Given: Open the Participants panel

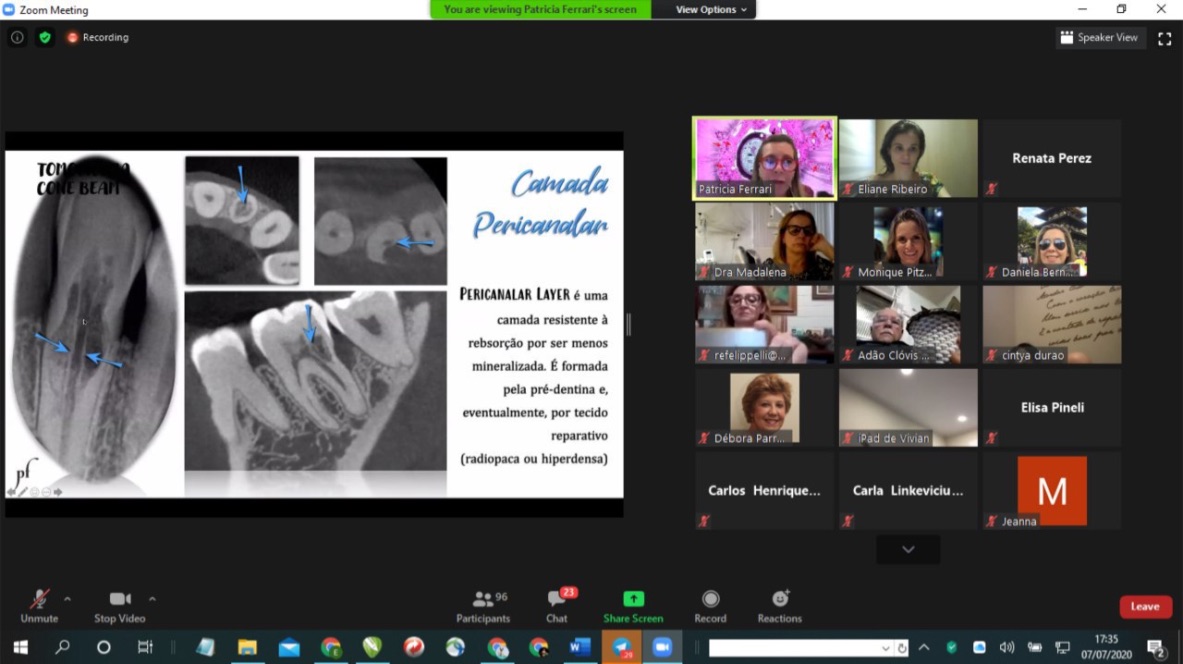Looking at the screenshot, I should (x=483, y=605).
